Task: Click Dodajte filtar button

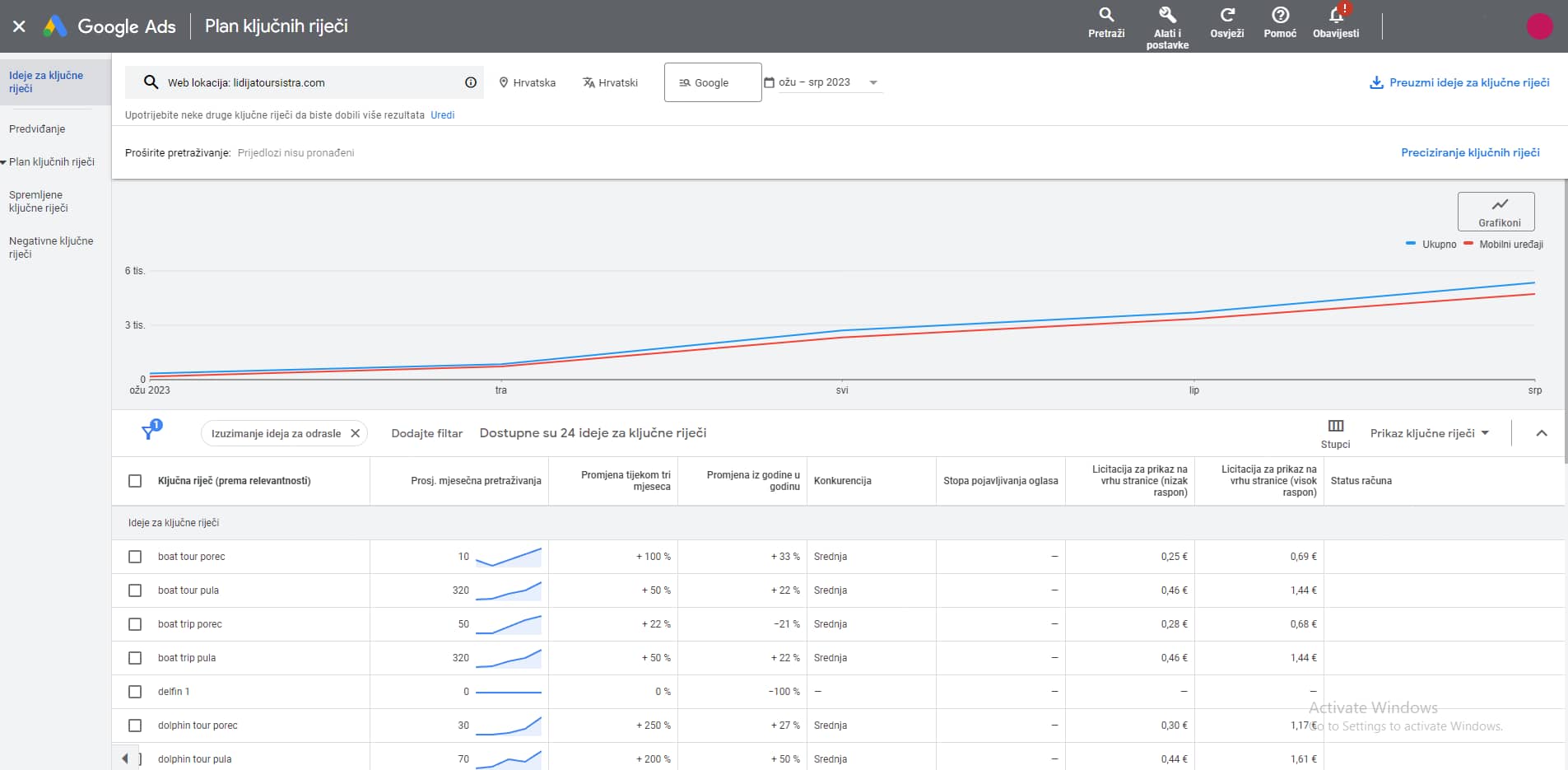Action: click(x=427, y=433)
